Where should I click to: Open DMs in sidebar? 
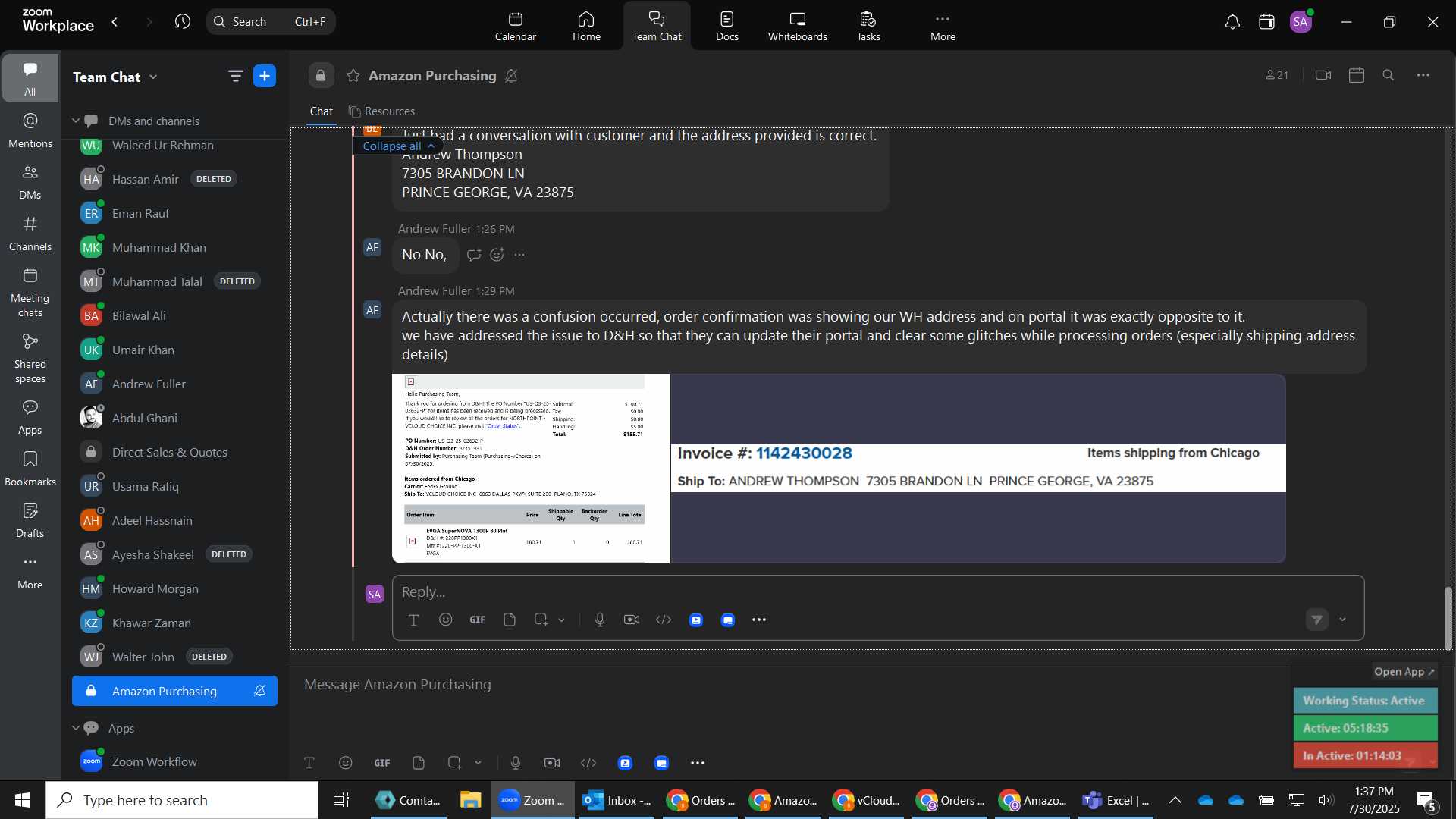tap(30, 182)
